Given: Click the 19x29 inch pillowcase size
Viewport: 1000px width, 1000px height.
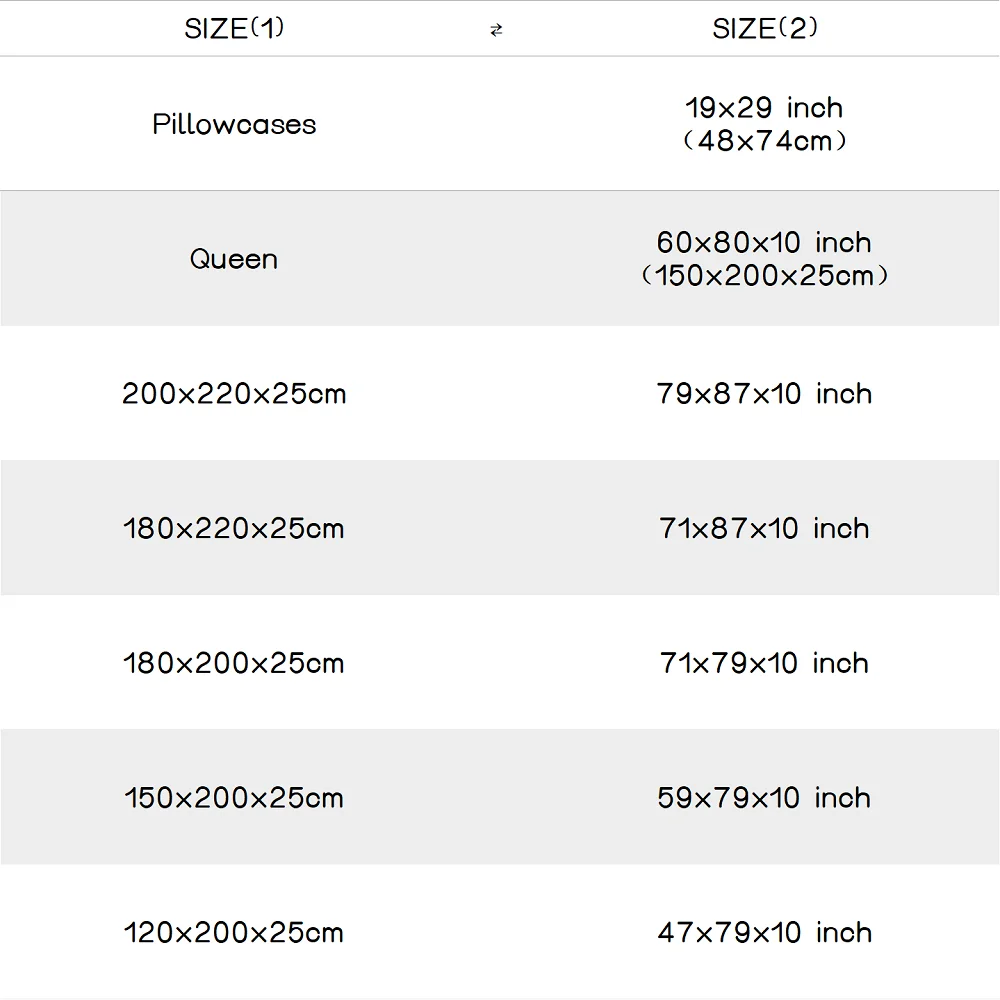Looking at the screenshot, I should pyautogui.click(x=764, y=108).
